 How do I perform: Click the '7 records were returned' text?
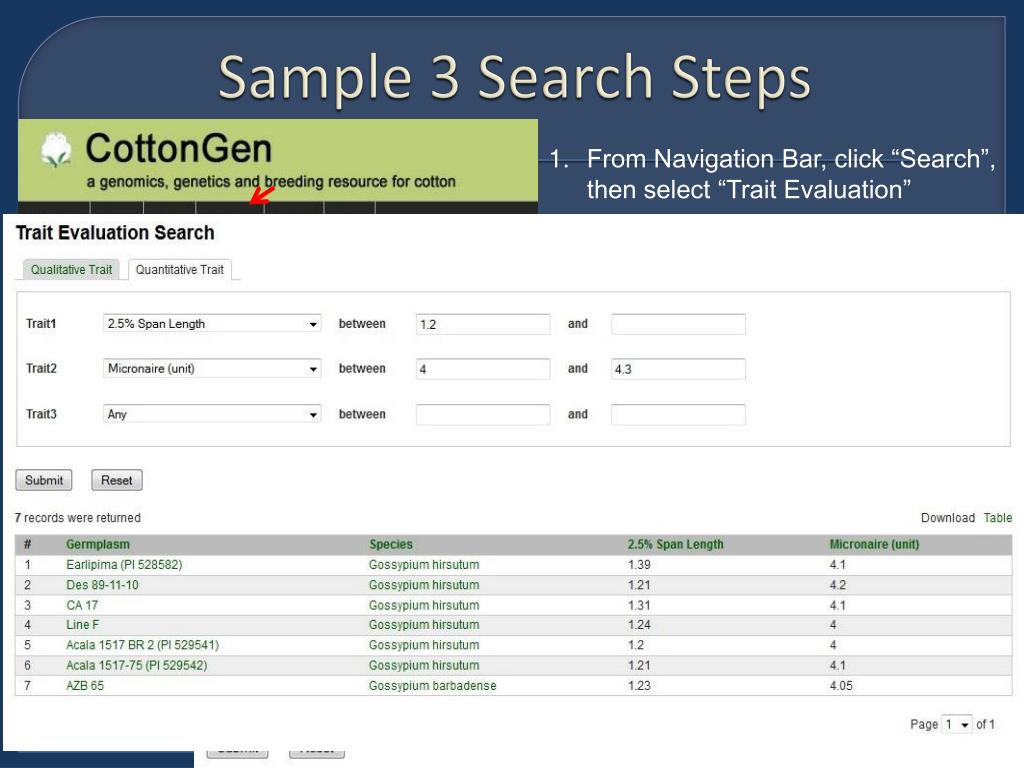click(78, 517)
